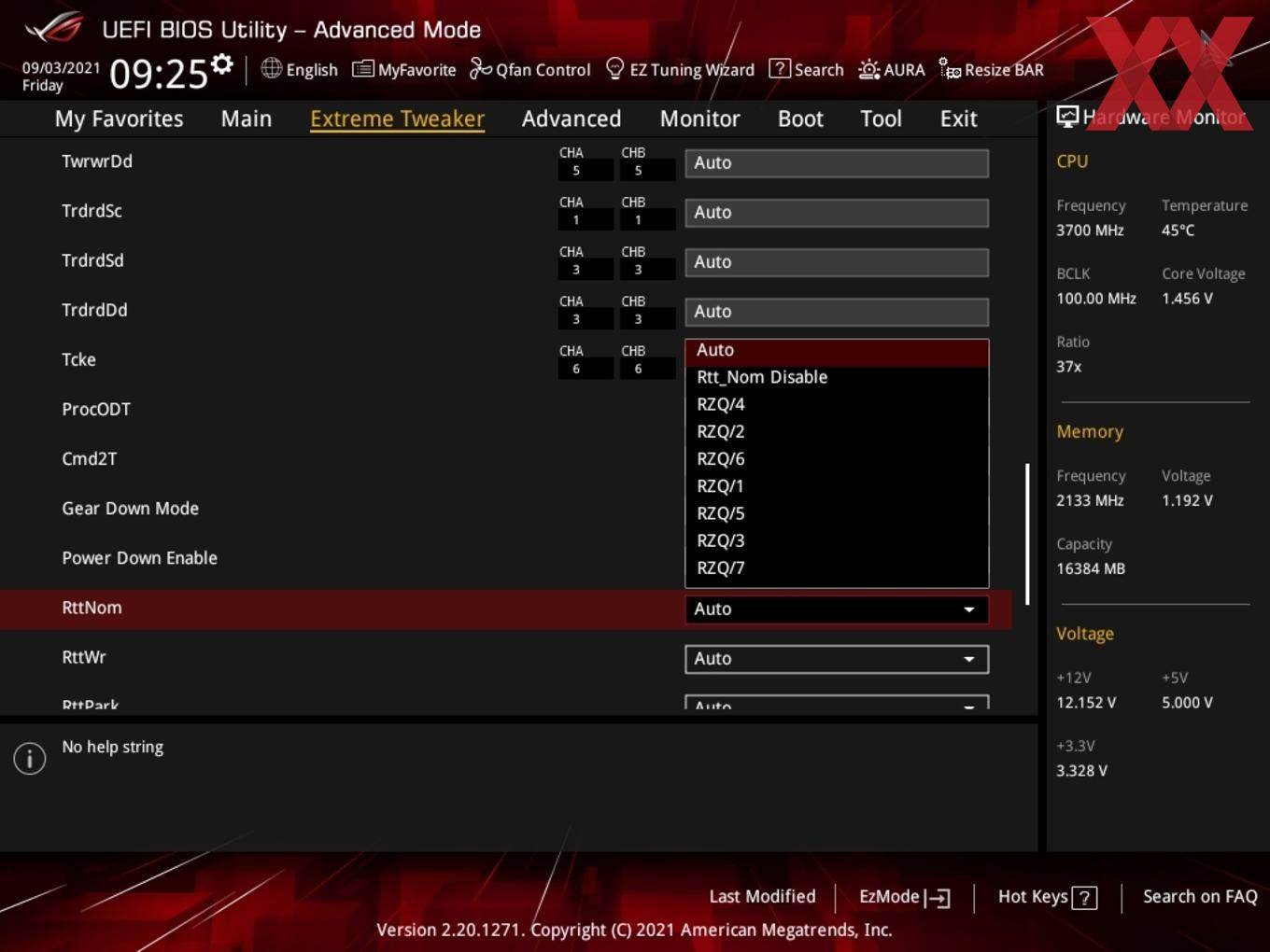Collapse the RttNom dropdown arrow
Image resolution: width=1270 pixels, height=952 pixels.
969,609
